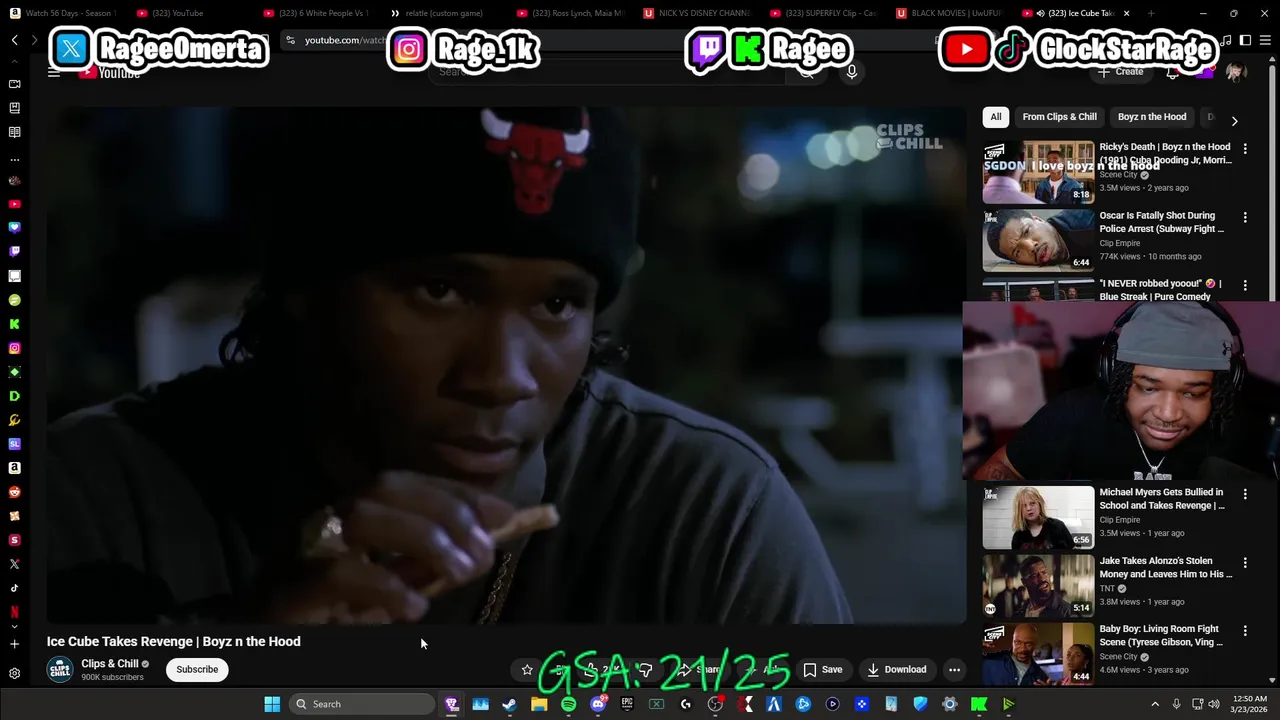Image resolution: width=1280 pixels, height=720 pixels.
Task: Select the All filter chip
Action: pyautogui.click(x=996, y=117)
